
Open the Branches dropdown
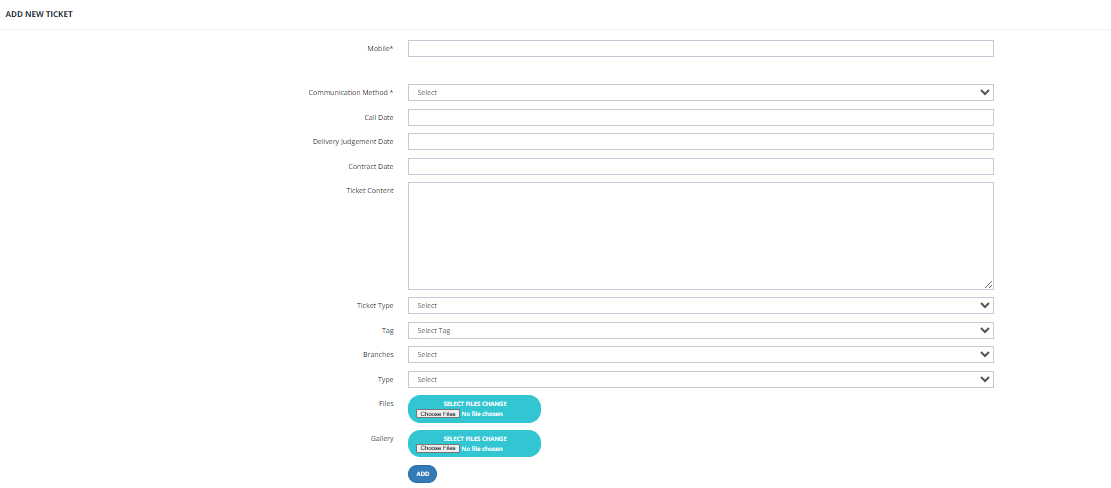[701, 355]
